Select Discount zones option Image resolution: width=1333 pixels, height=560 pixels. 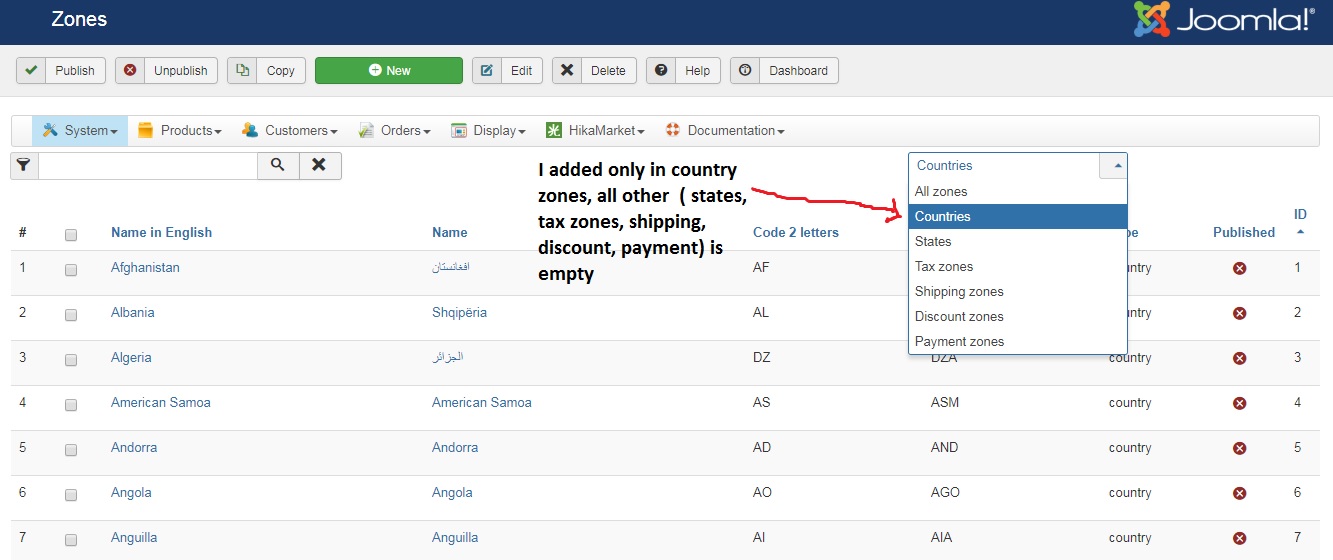click(x=1018, y=316)
